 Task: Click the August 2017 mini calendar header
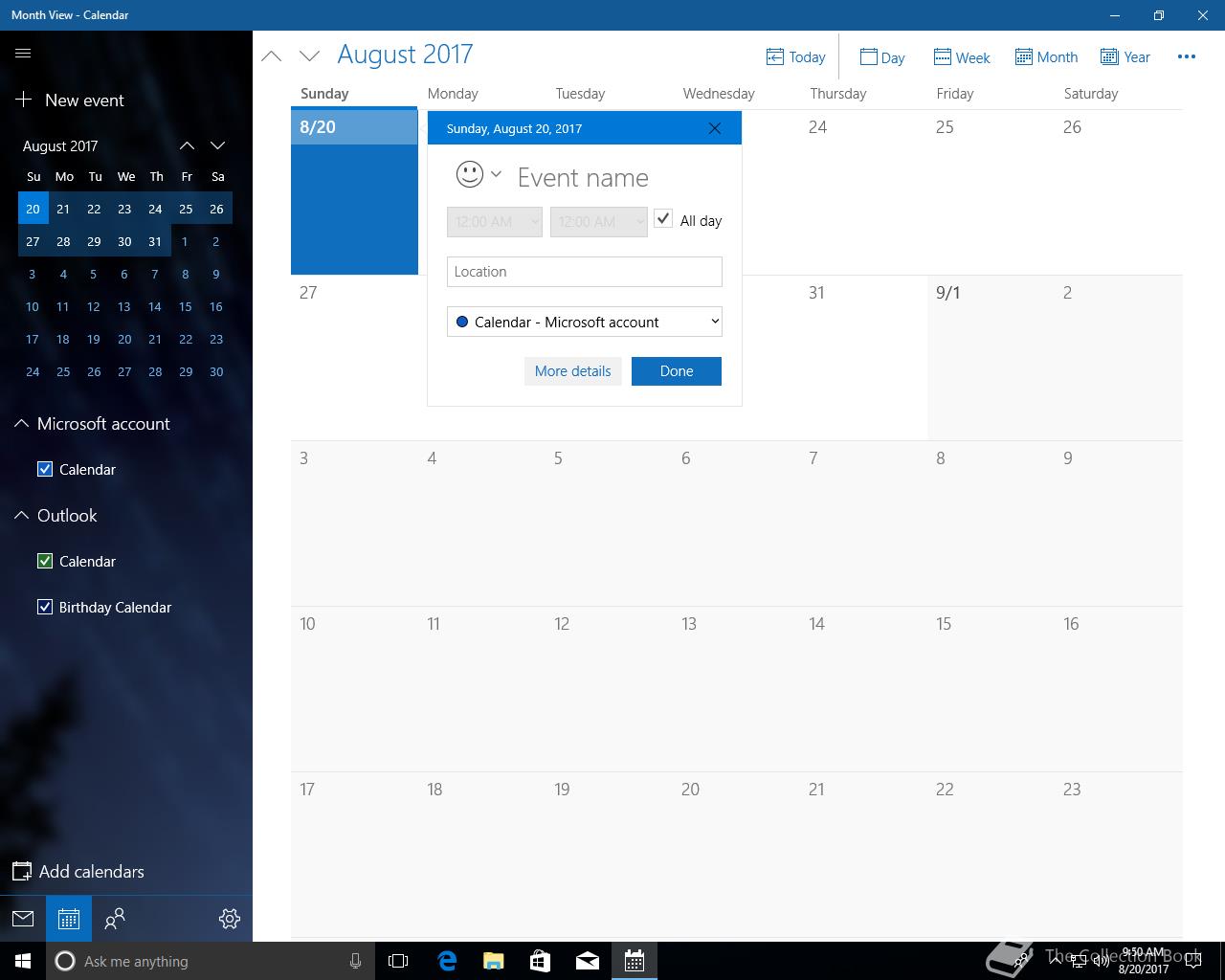click(60, 146)
